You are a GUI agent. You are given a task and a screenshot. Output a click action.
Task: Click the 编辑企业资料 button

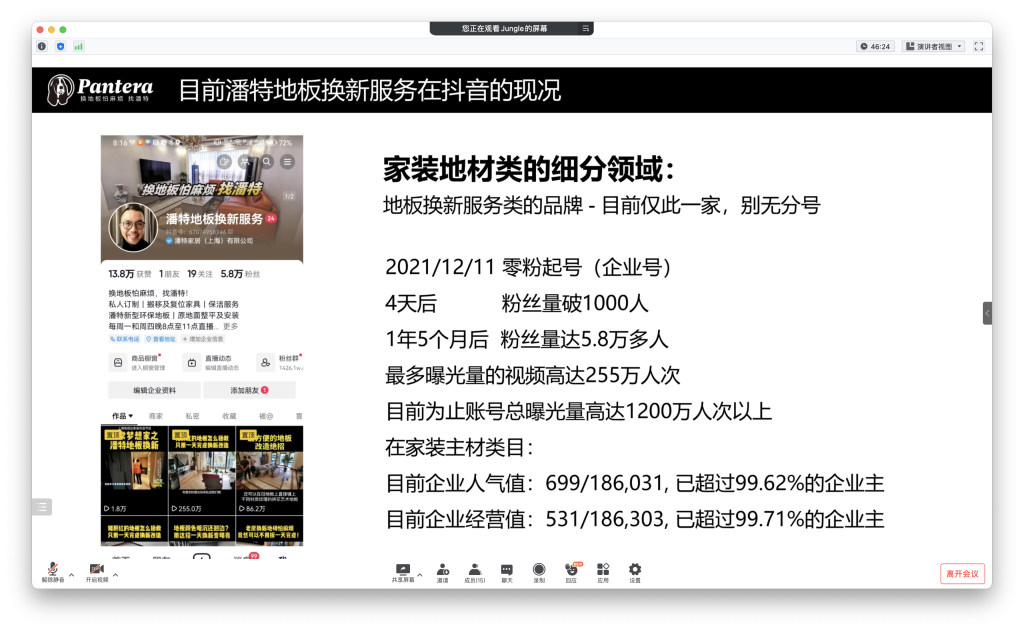[154, 391]
